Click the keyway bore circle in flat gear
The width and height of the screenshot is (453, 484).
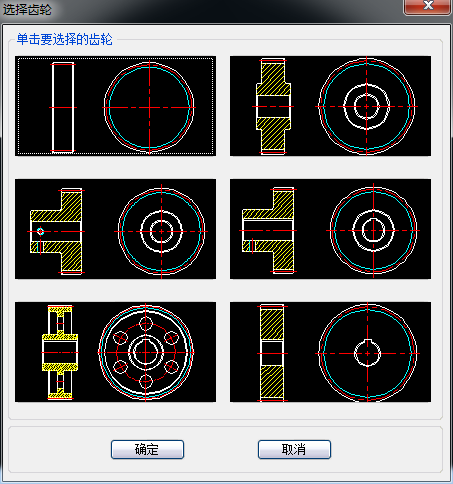(367, 353)
